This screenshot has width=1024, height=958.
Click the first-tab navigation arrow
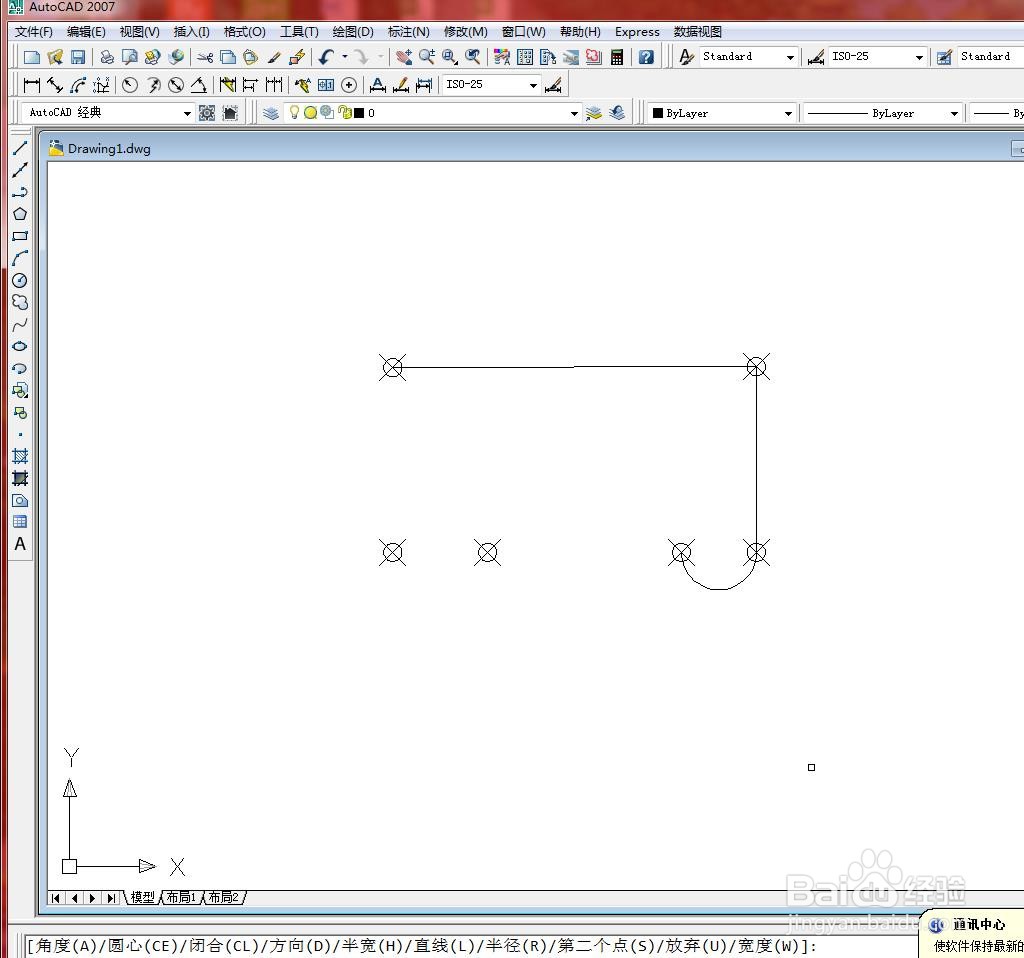click(56, 898)
